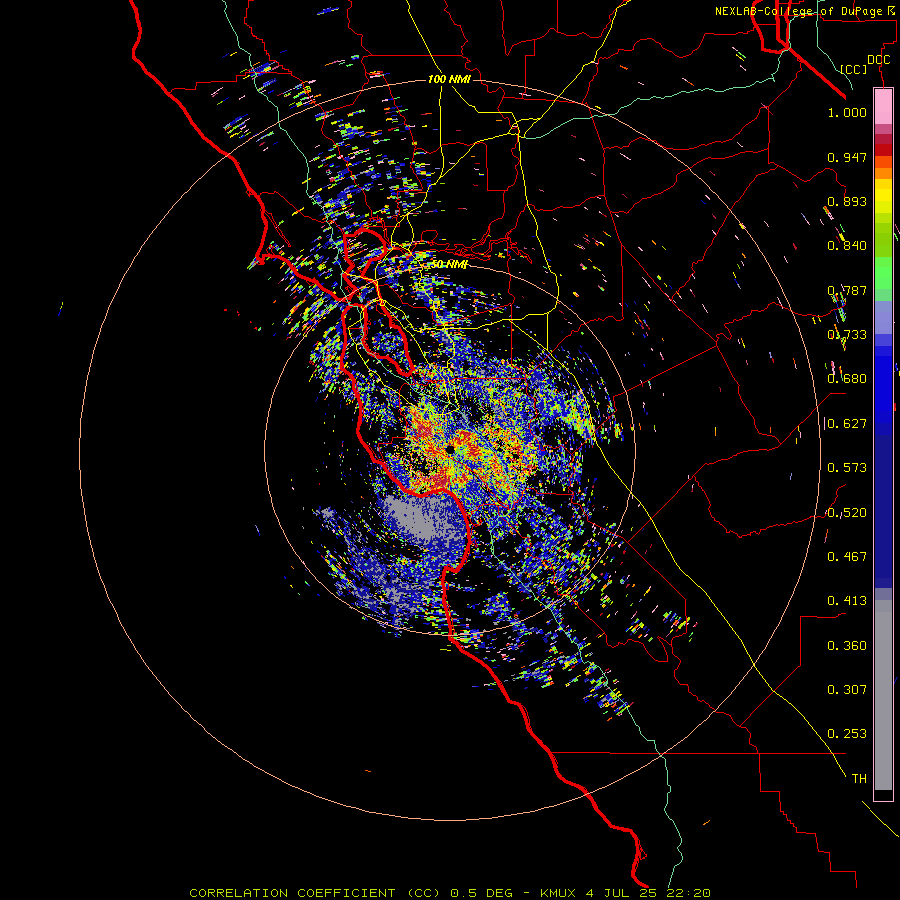This screenshot has height=900, width=900.
Task: Click the [CC] units label
Action: 854,69
